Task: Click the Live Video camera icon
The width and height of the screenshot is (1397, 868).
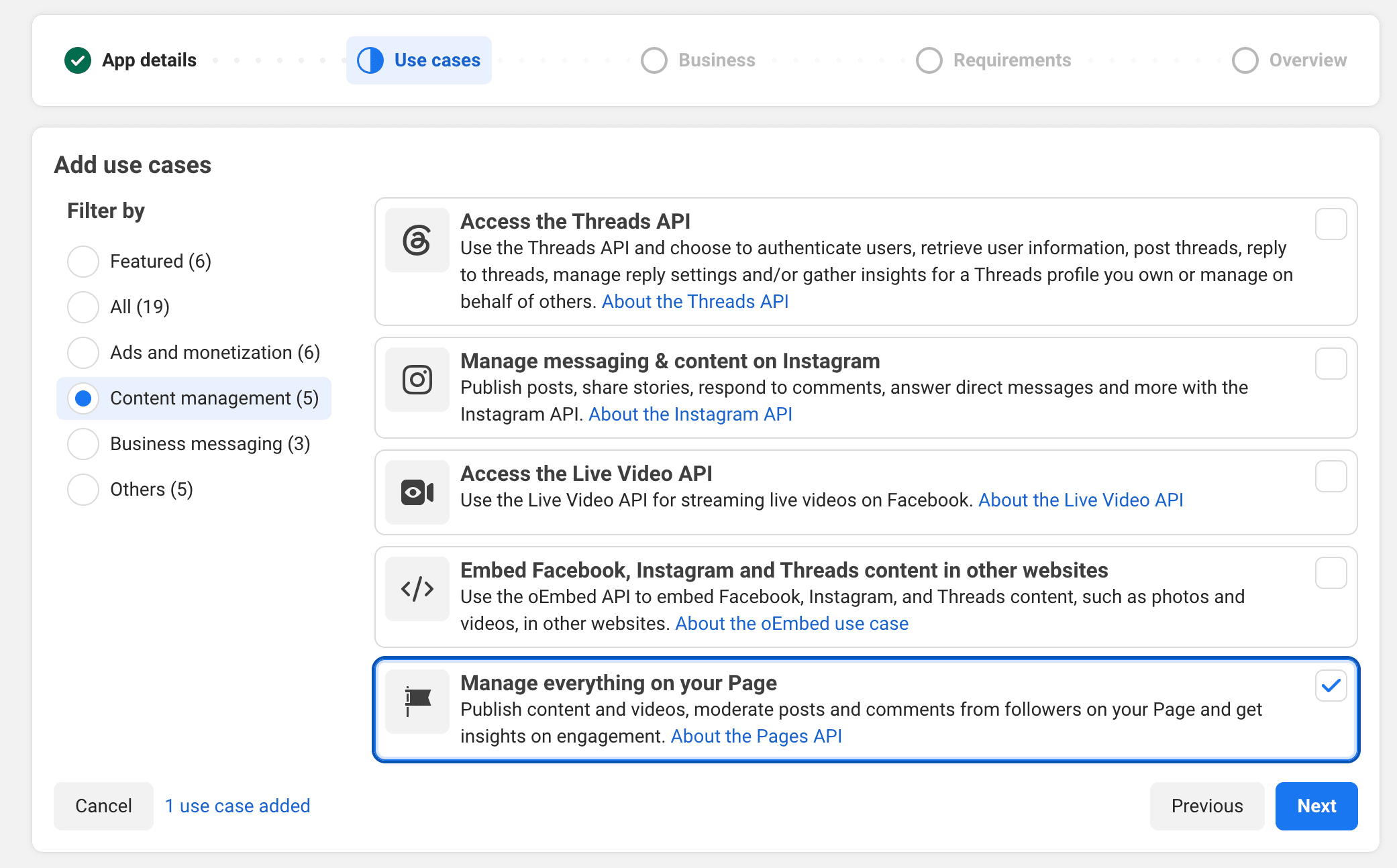Action: coord(417,492)
